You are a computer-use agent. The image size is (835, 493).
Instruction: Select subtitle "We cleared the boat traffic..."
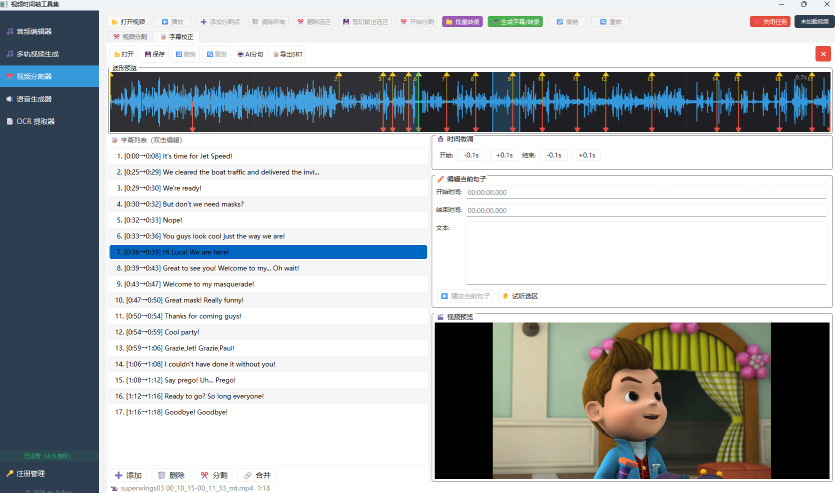268,172
